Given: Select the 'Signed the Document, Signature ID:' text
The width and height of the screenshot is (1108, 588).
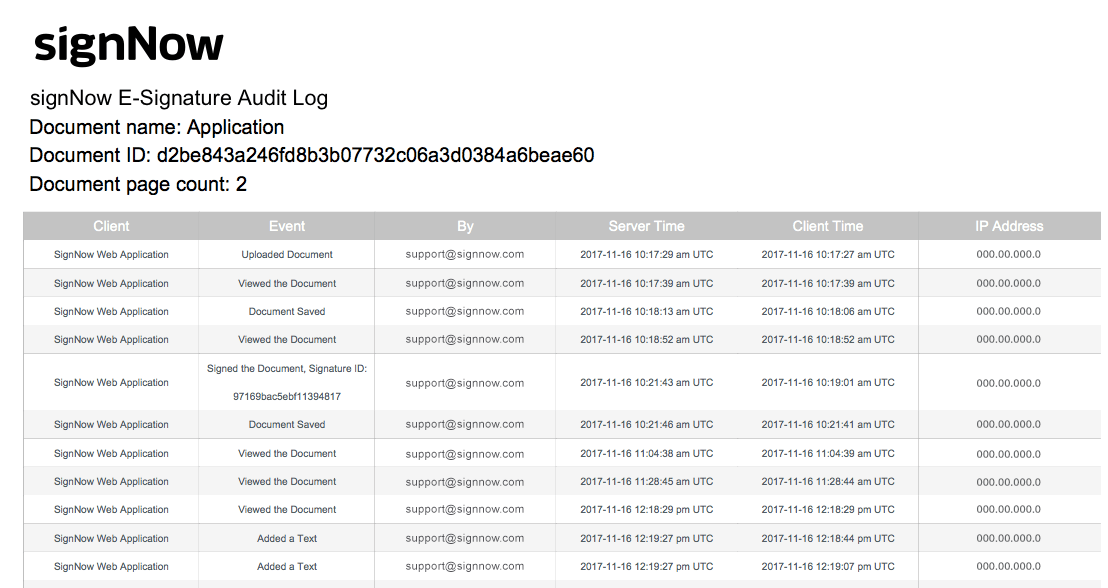Looking at the screenshot, I should point(287,368).
